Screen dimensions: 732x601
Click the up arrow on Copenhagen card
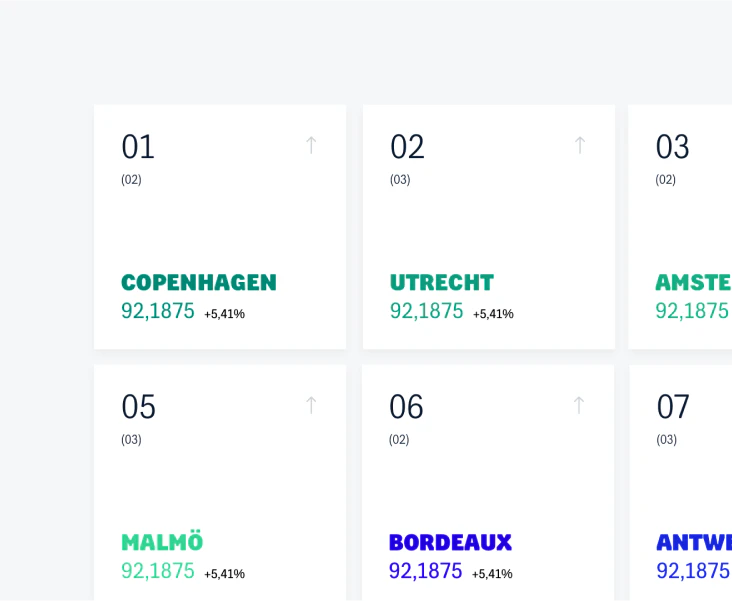tap(311, 145)
